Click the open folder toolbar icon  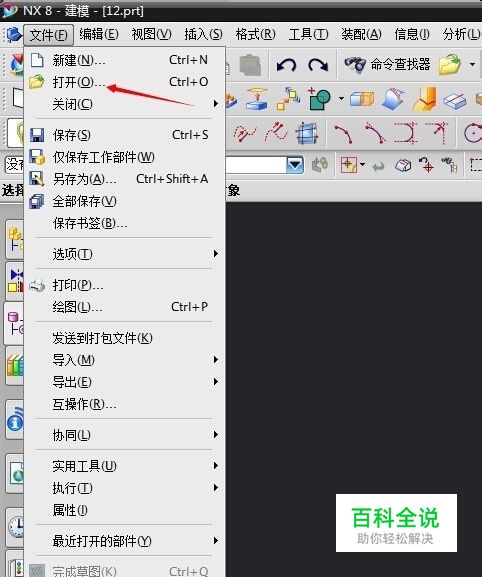450,65
